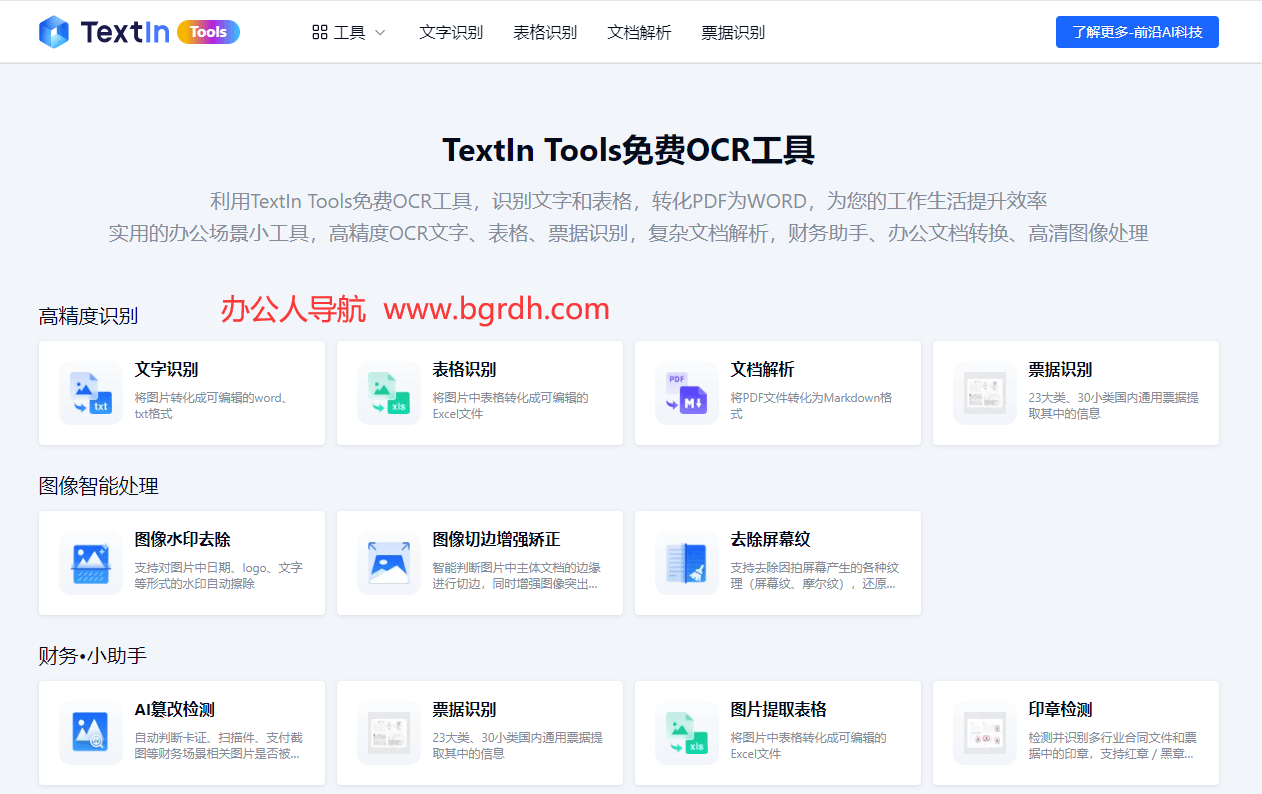
Task: Click the TextIn logo icon
Action: coord(55,31)
